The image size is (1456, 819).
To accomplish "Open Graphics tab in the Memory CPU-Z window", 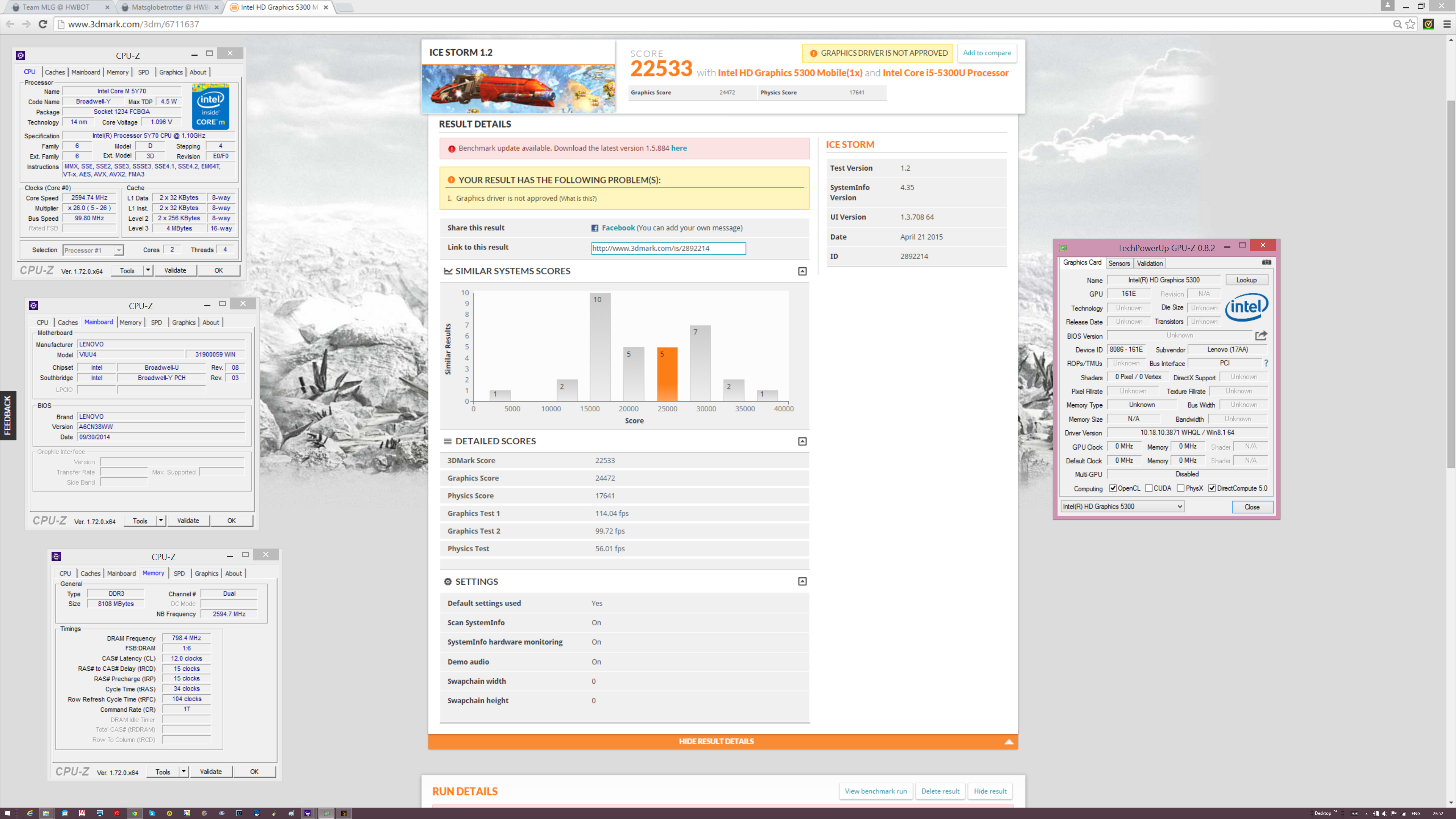I will [x=206, y=574].
